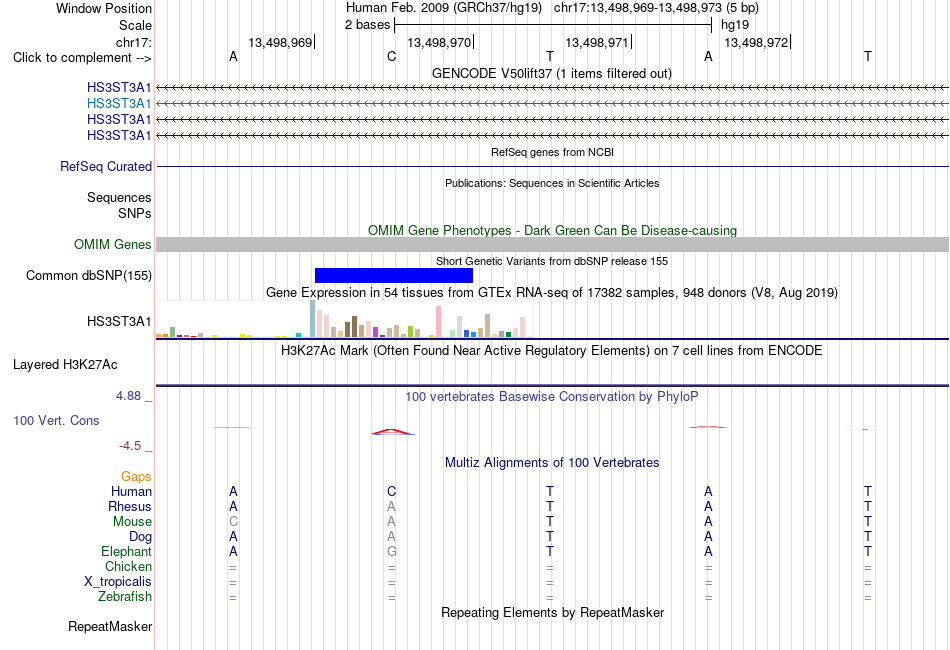
Task: Click position label 13,498,971 on the ruler
Action: (x=597, y=42)
